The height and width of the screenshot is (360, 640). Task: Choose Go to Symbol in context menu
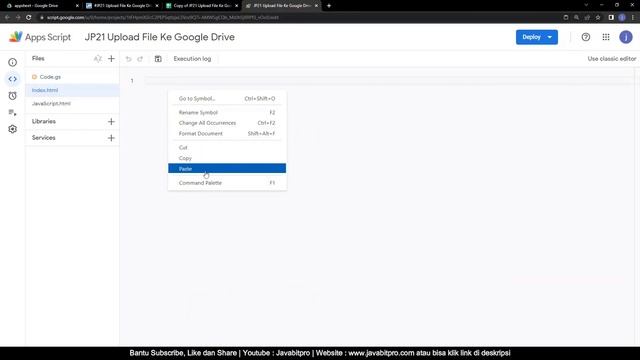click(x=227, y=99)
